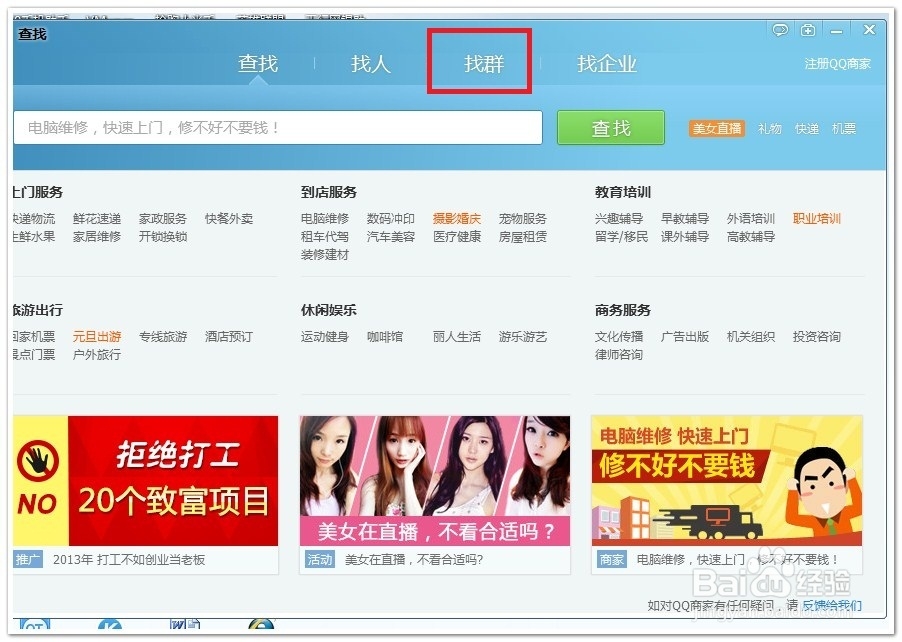Screen dimensions: 902x642
Task: Switch to the 找人 tab
Action: [371, 63]
